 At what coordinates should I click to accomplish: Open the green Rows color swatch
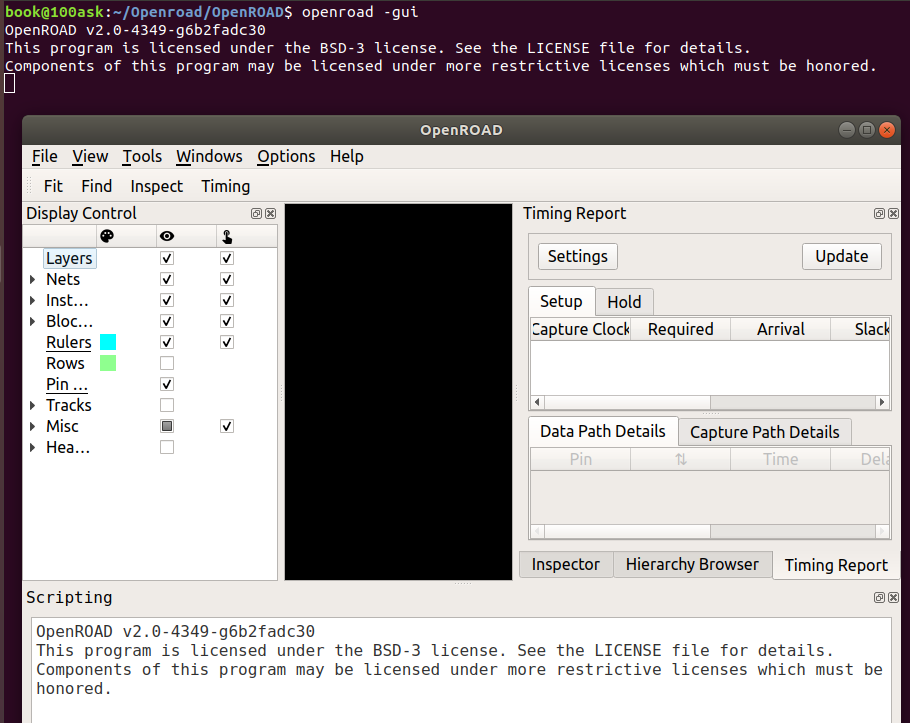(x=108, y=363)
